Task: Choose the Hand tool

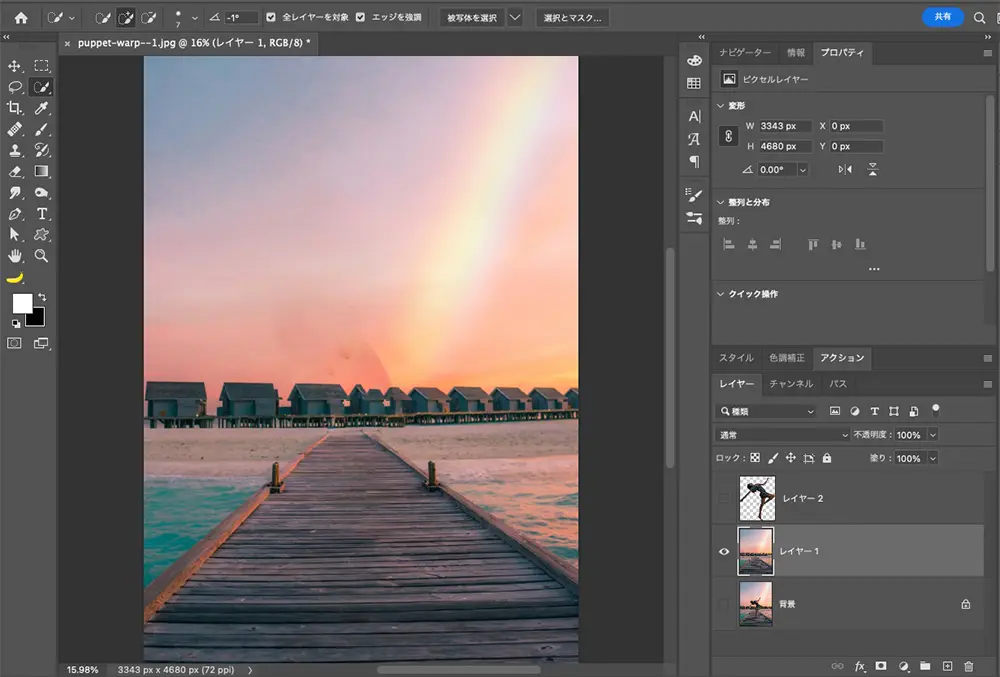Action: (x=15, y=256)
